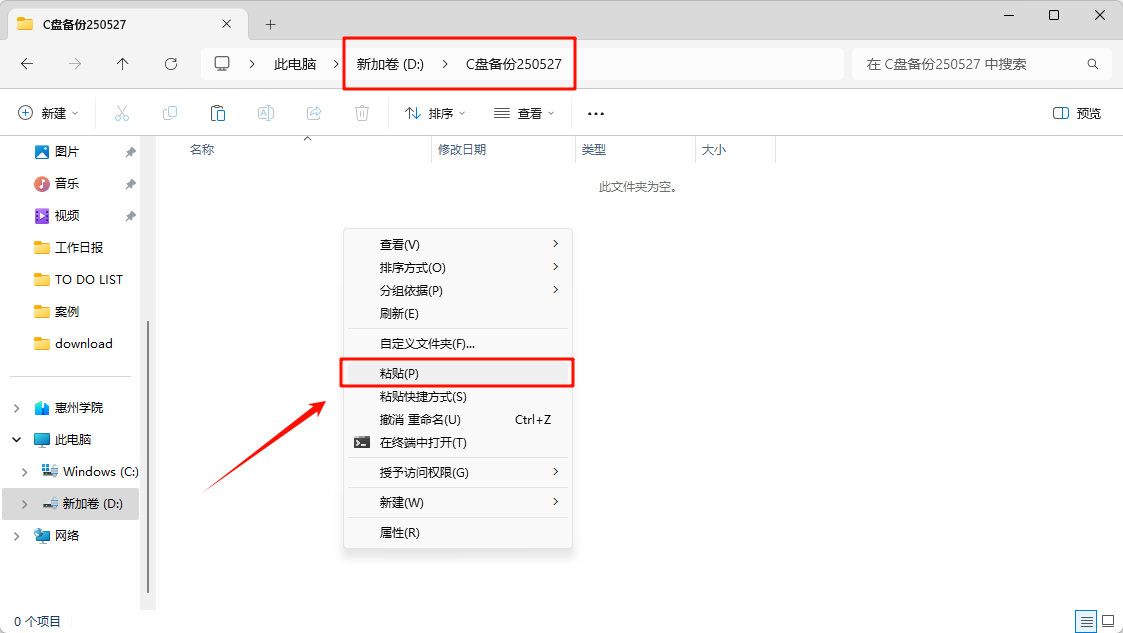Choose 粘贴快捷方式(S) menu entry
The width and height of the screenshot is (1123, 633).
pyautogui.click(x=458, y=396)
